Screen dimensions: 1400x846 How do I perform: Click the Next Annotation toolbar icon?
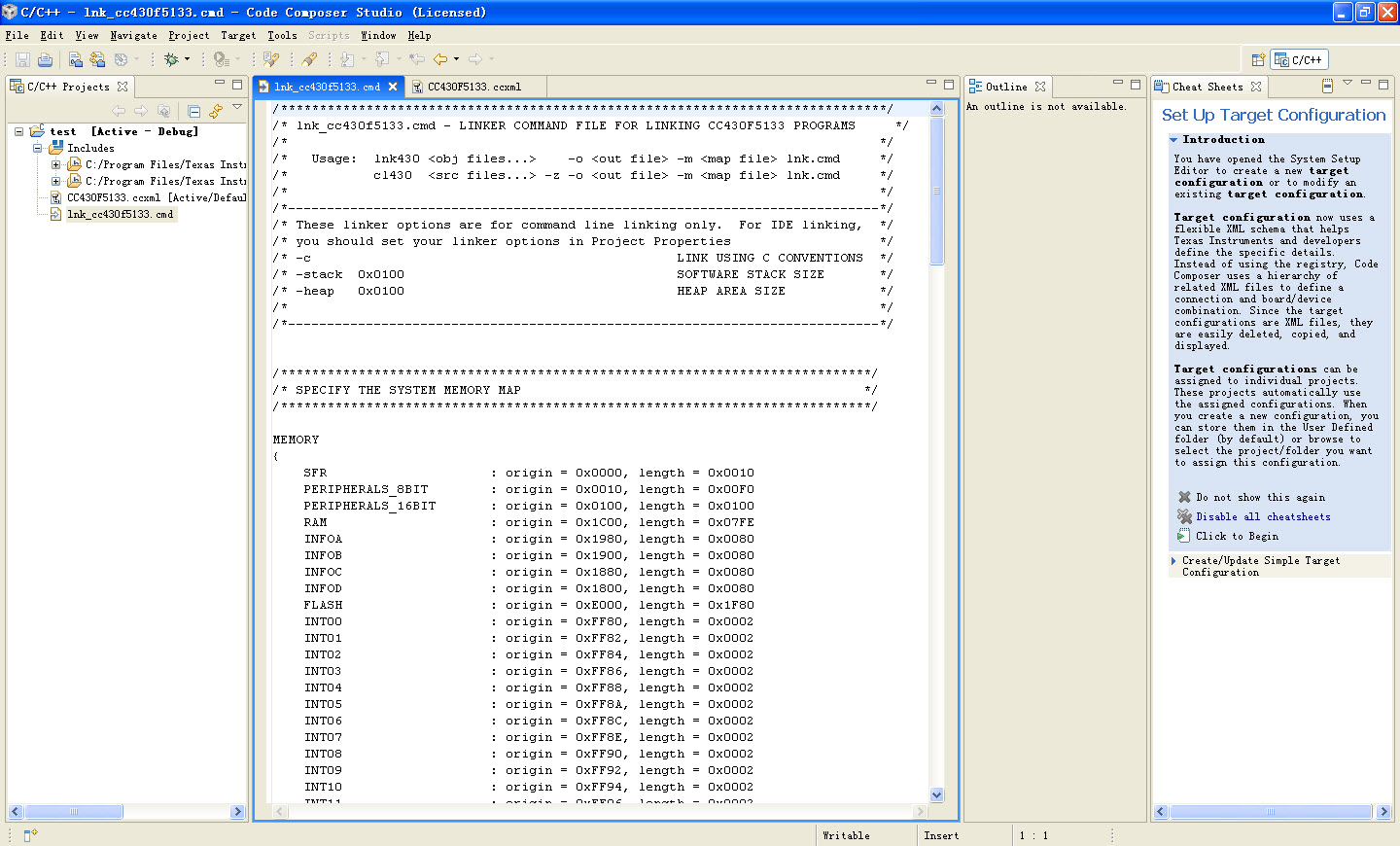point(347,59)
